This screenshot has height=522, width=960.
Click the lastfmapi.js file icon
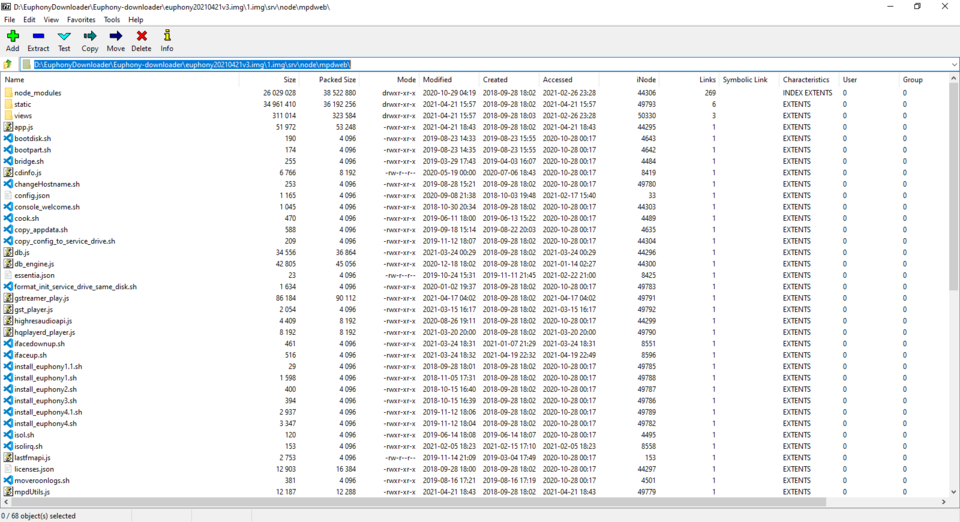tap(8, 458)
